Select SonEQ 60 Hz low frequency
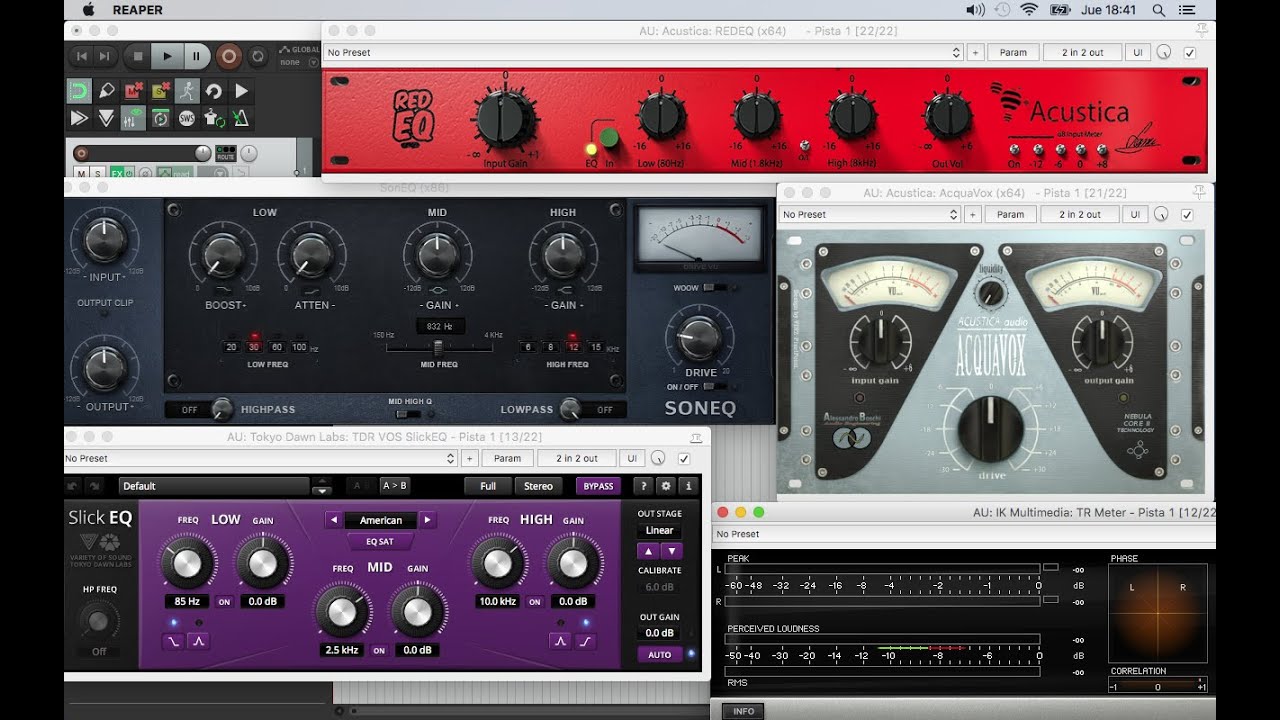This screenshot has height=720, width=1280. pos(277,347)
